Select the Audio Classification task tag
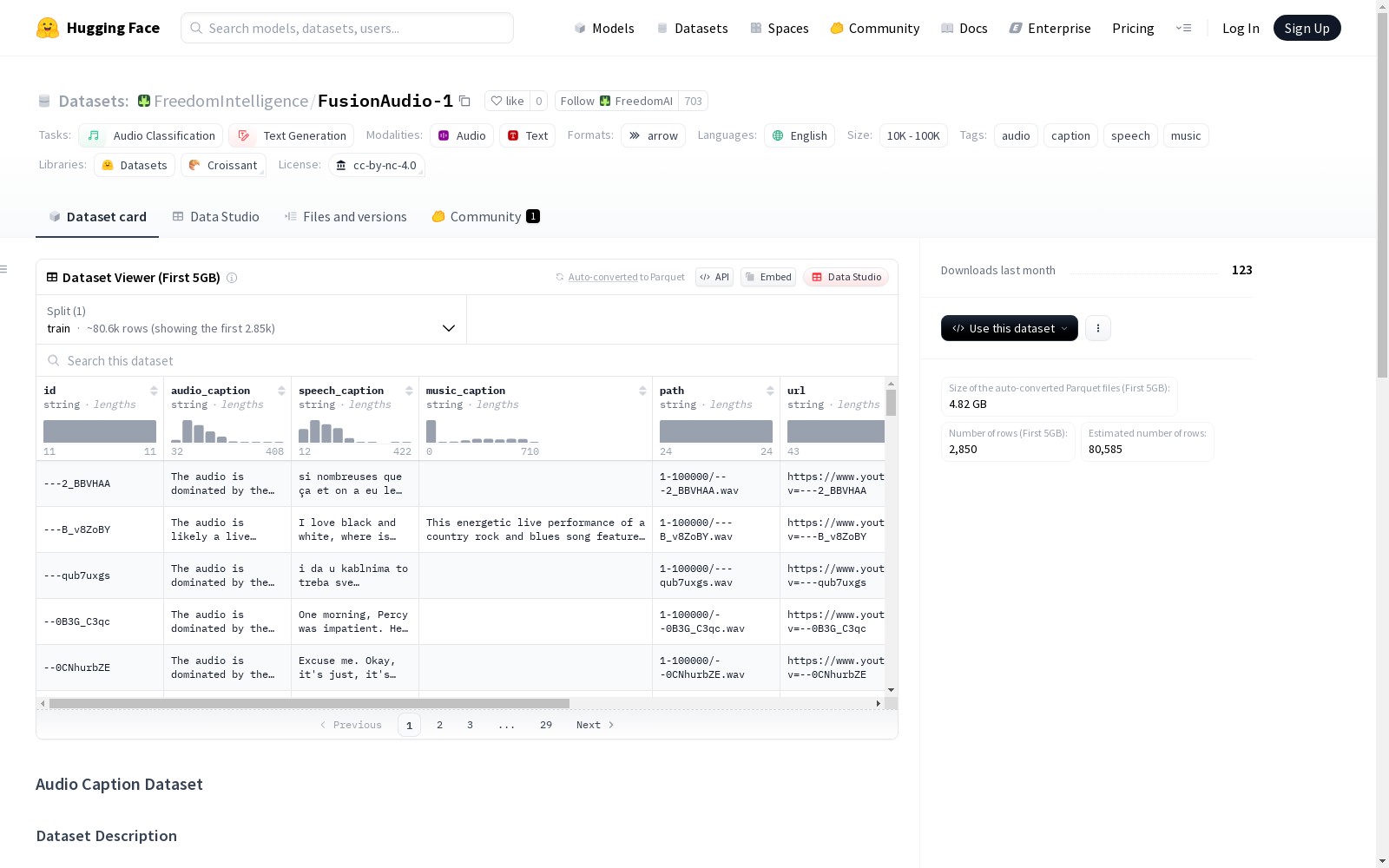This screenshot has width=1389, height=868. (x=151, y=135)
